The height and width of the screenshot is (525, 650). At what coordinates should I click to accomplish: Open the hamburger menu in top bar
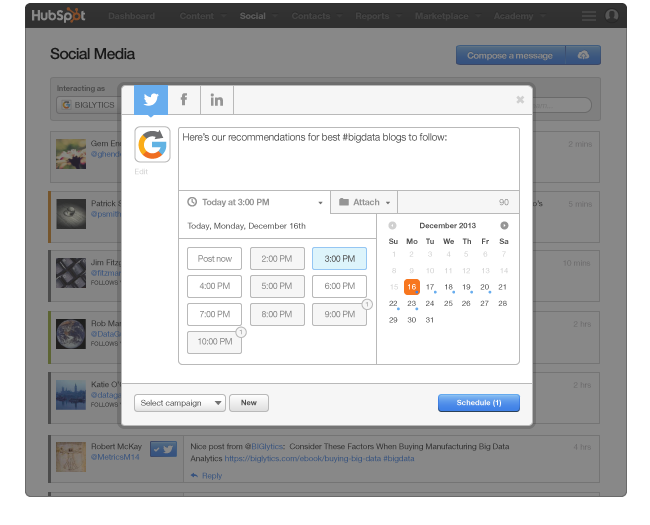(x=588, y=16)
